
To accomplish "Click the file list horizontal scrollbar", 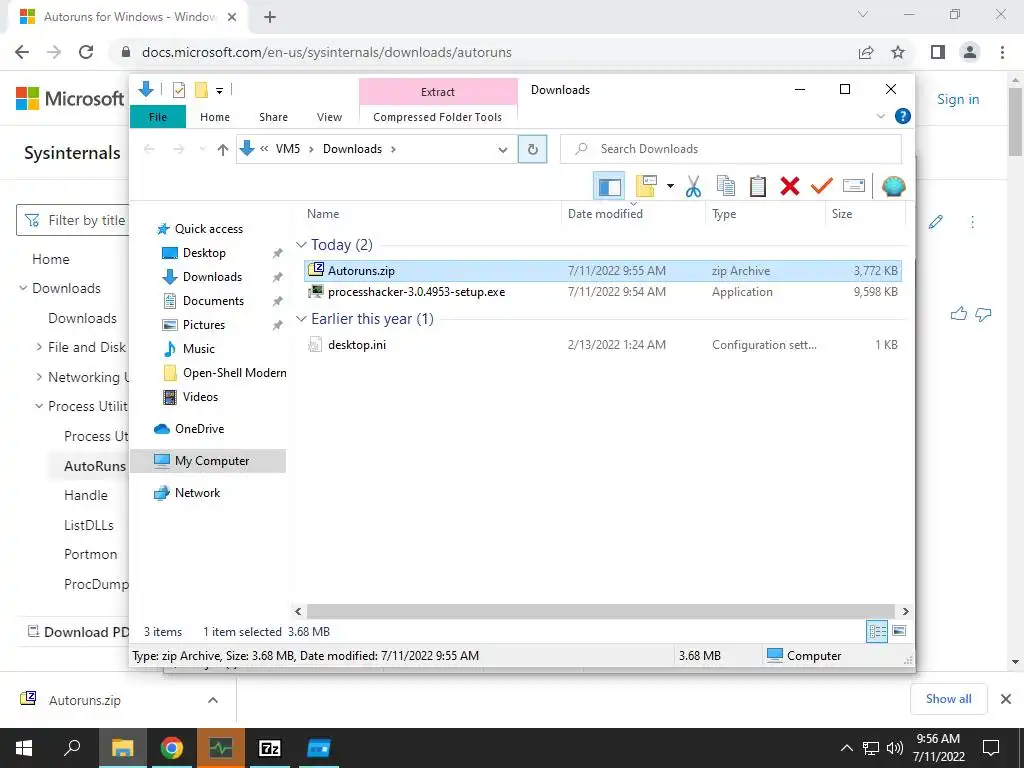I will point(601,612).
